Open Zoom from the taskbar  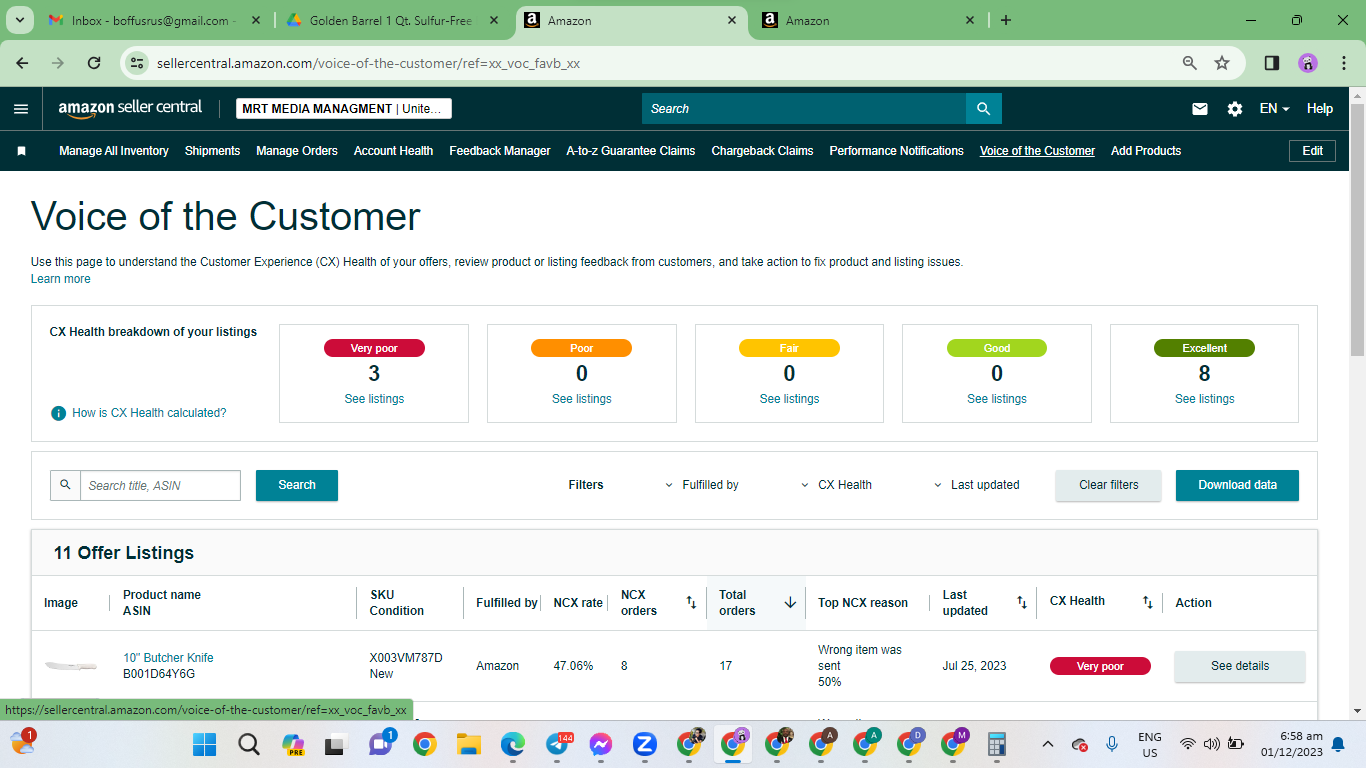645,745
